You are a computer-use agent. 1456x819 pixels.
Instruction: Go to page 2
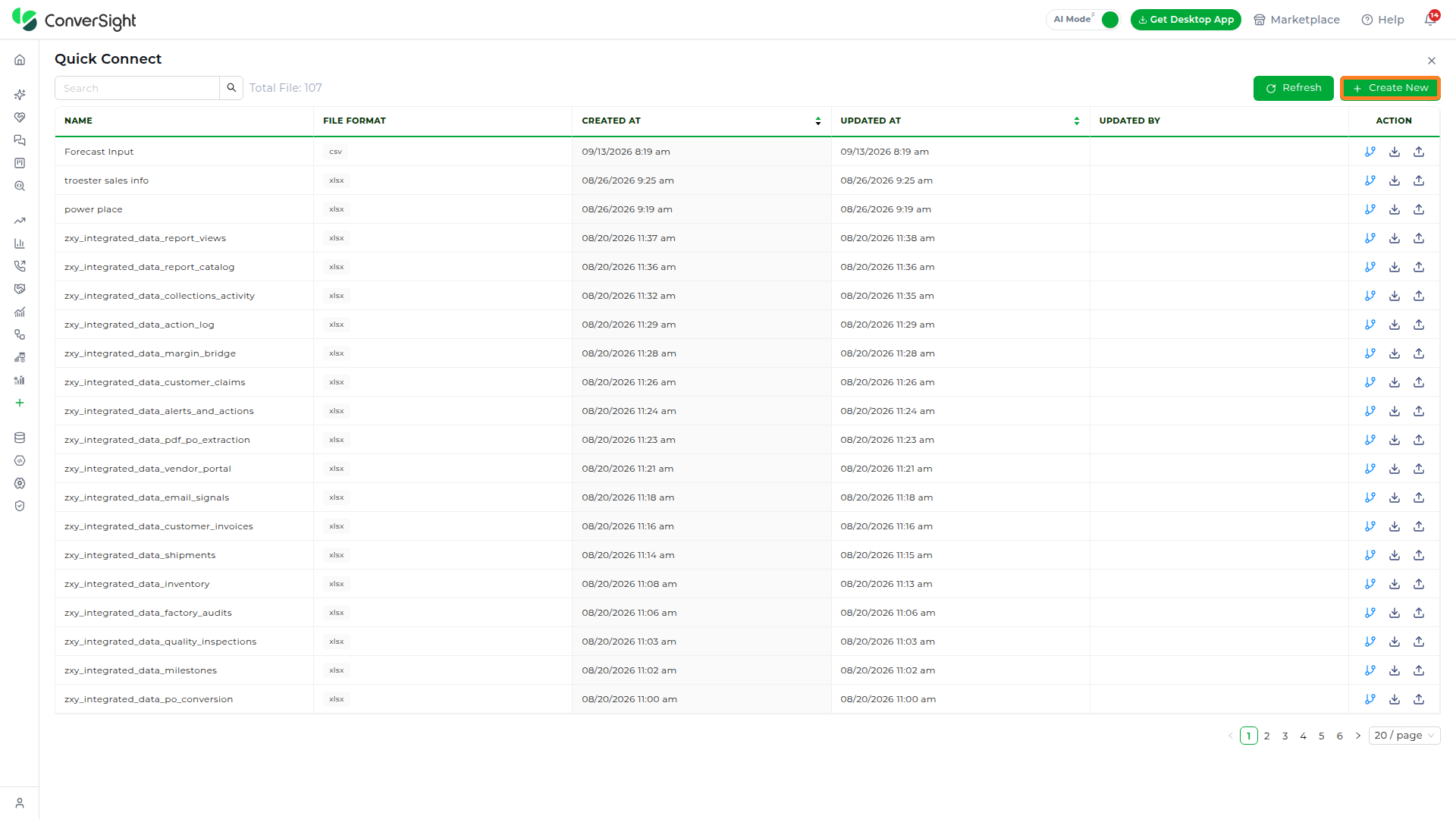click(x=1266, y=736)
